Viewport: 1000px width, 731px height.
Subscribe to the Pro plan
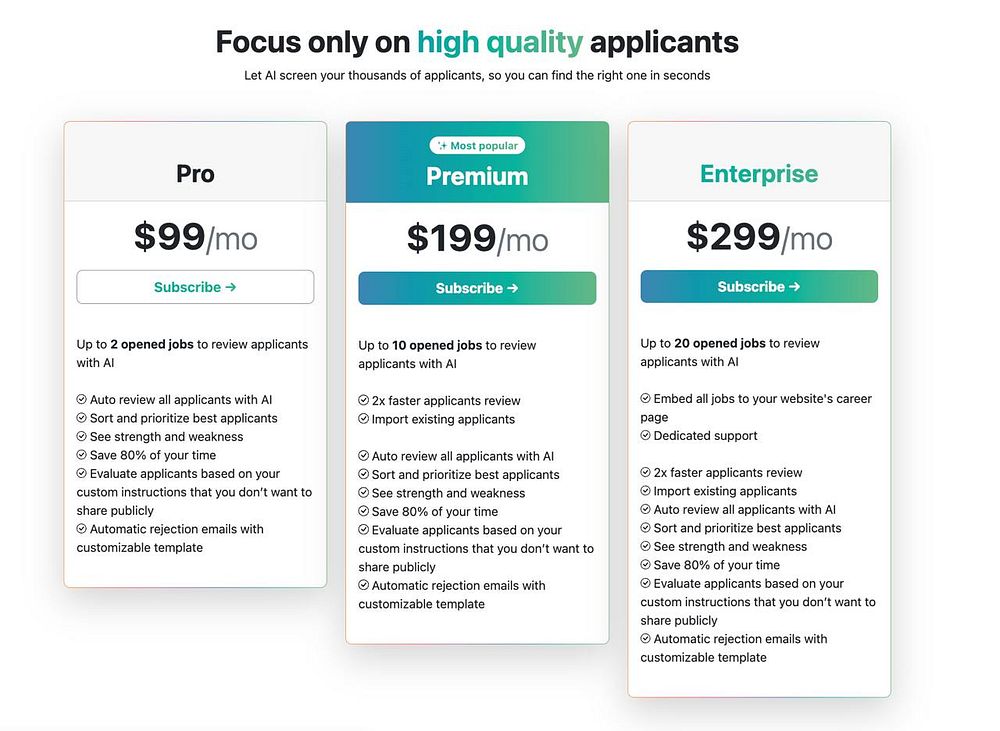tap(195, 287)
